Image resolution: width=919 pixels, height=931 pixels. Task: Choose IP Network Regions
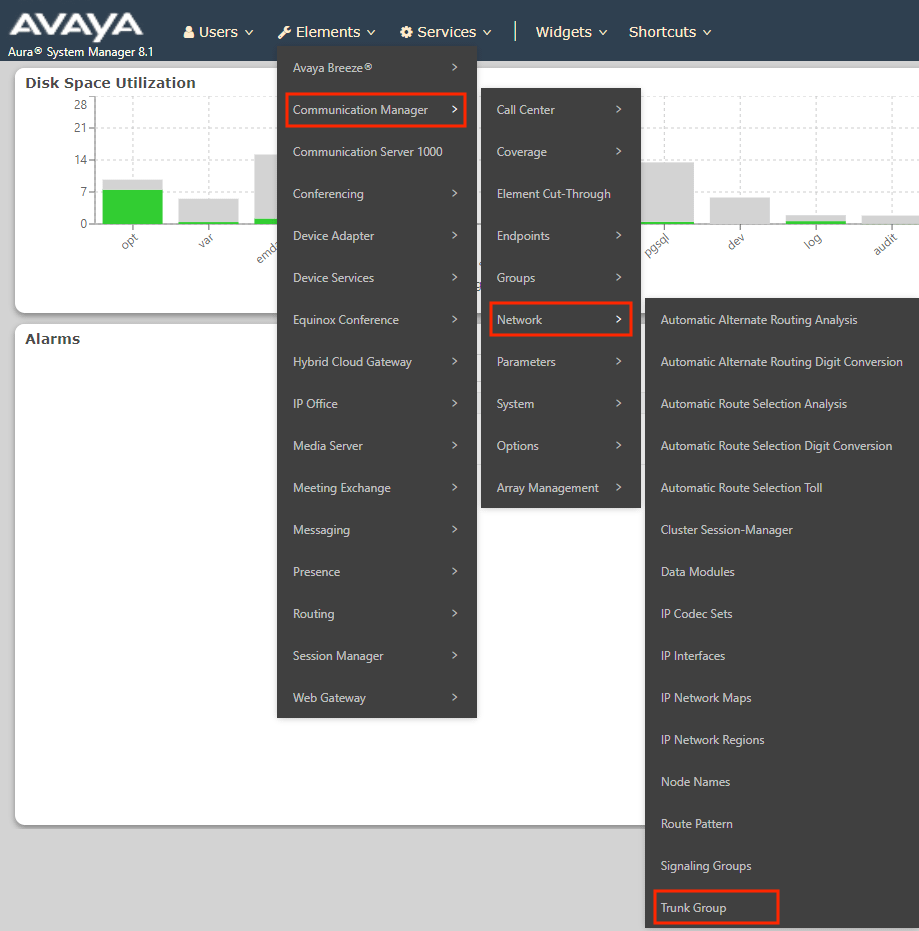[712, 740]
